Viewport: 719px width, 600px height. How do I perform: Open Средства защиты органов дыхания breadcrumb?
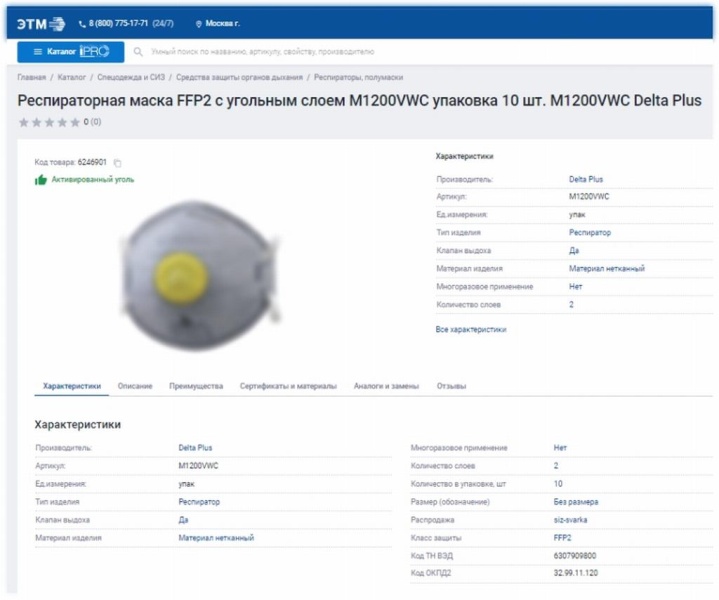[x=239, y=77]
